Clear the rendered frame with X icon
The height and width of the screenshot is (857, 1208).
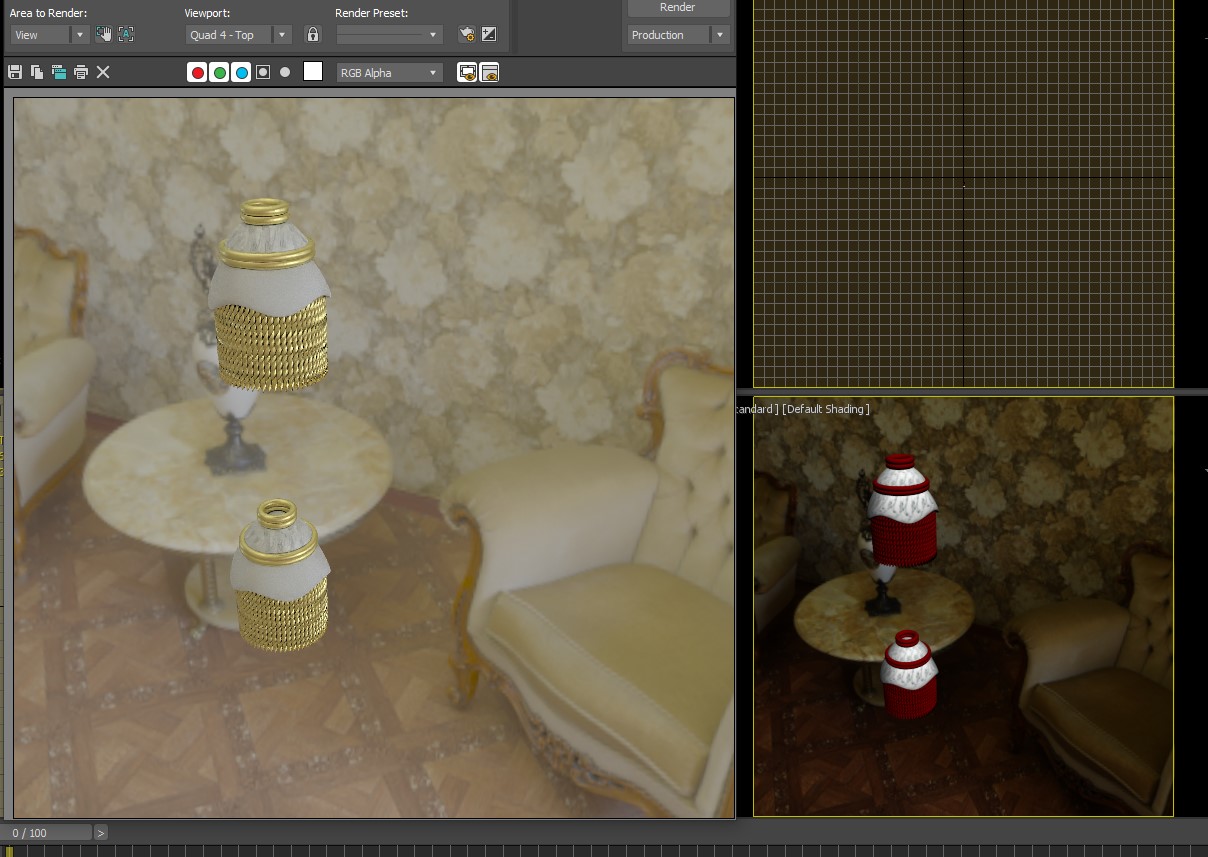pyautogui.click(x=103, y=72)
